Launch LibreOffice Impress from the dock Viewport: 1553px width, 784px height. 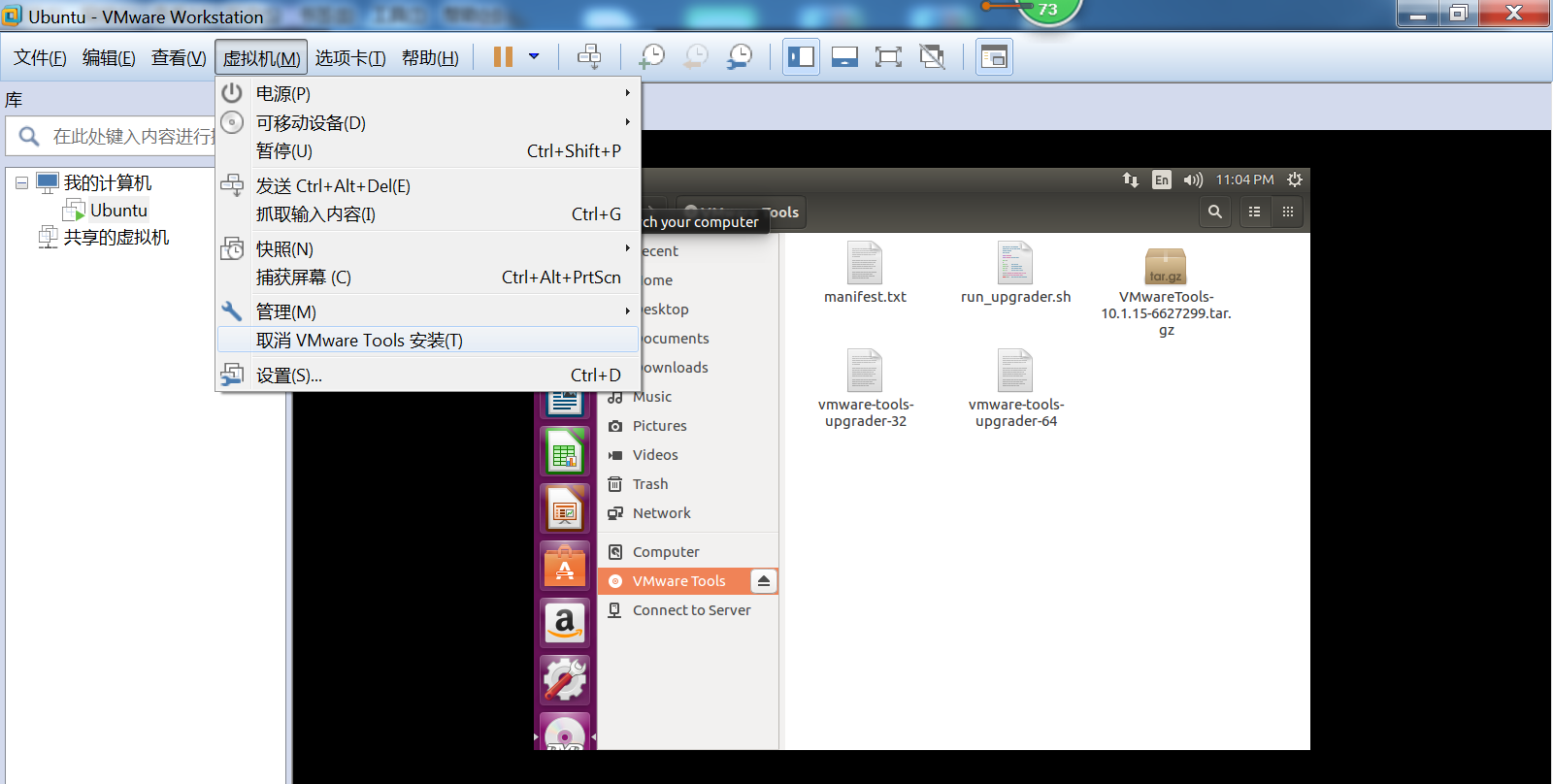click(x=565, y=507)
